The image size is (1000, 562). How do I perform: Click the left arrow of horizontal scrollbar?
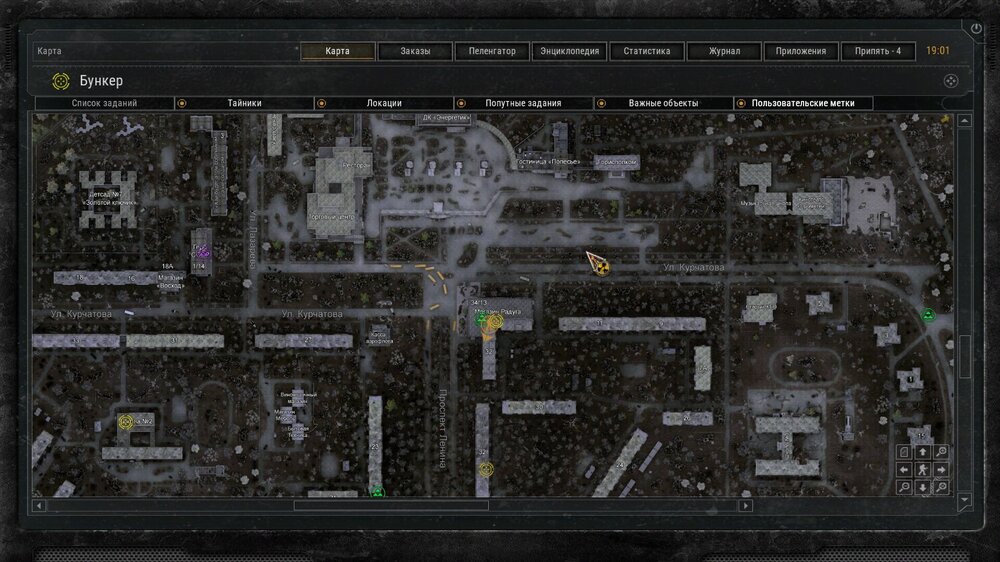click(39, 506)
